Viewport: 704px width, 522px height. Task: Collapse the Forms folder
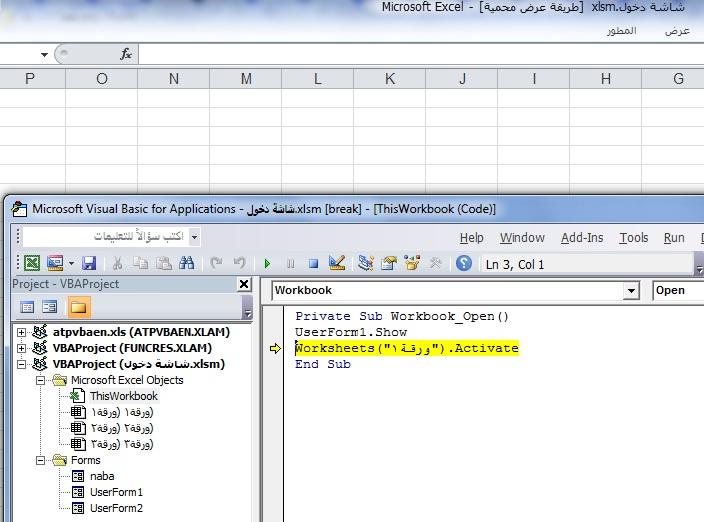point(40,461)
